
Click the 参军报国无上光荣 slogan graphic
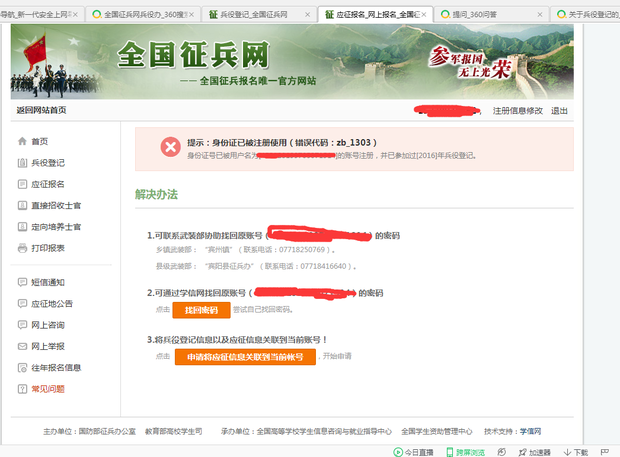(x=471, y=63)
